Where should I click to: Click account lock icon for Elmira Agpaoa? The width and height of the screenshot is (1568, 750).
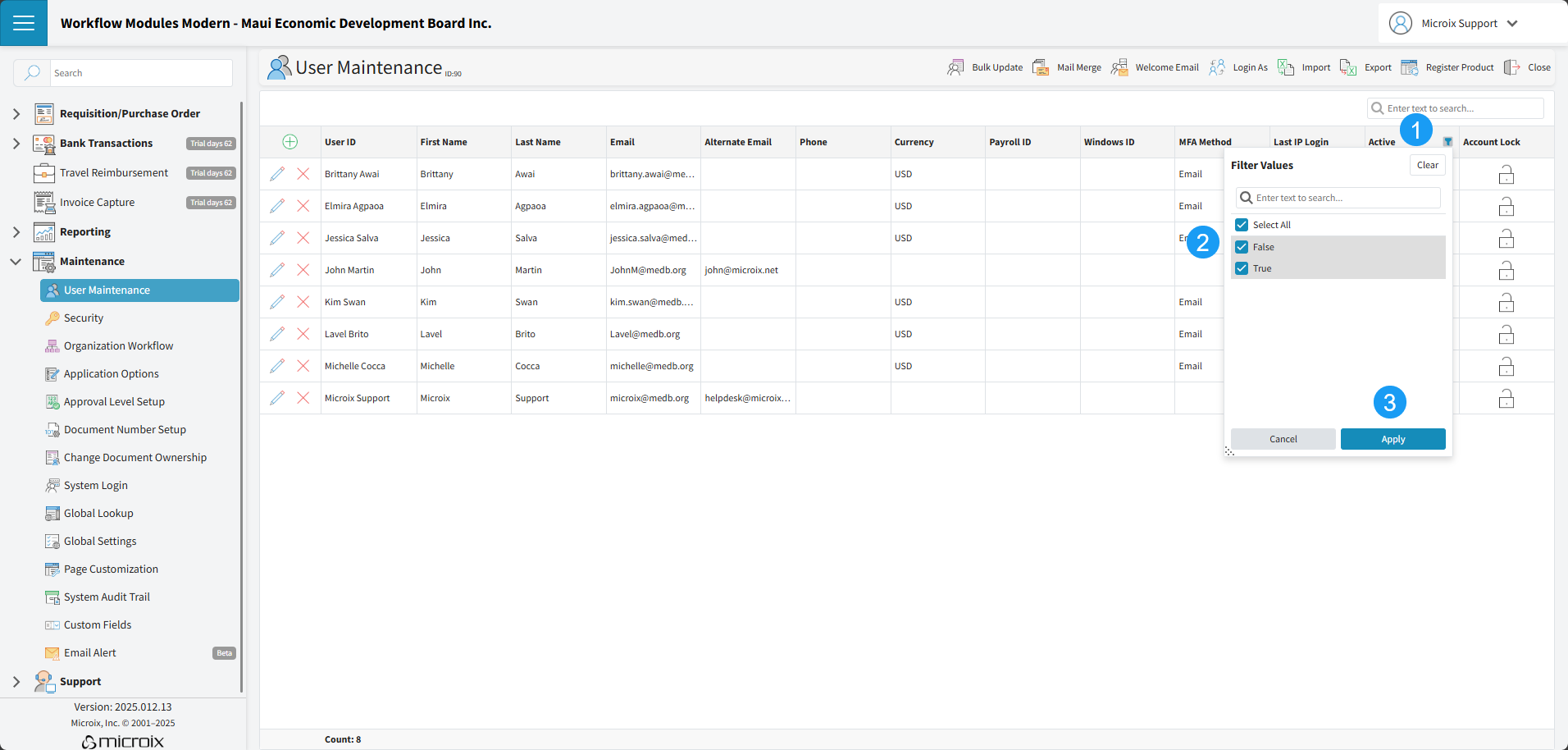[x=1506, y=206]
